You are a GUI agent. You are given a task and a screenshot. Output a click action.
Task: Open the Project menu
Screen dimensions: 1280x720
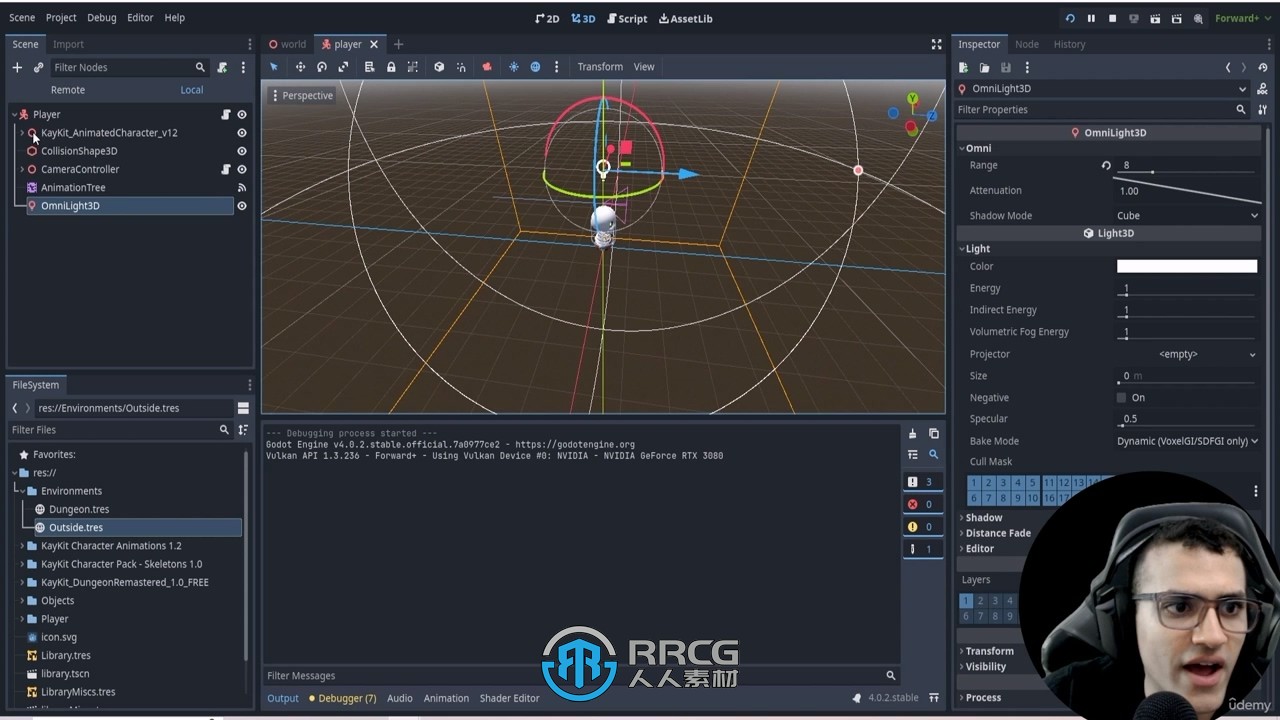click(61, 18)
